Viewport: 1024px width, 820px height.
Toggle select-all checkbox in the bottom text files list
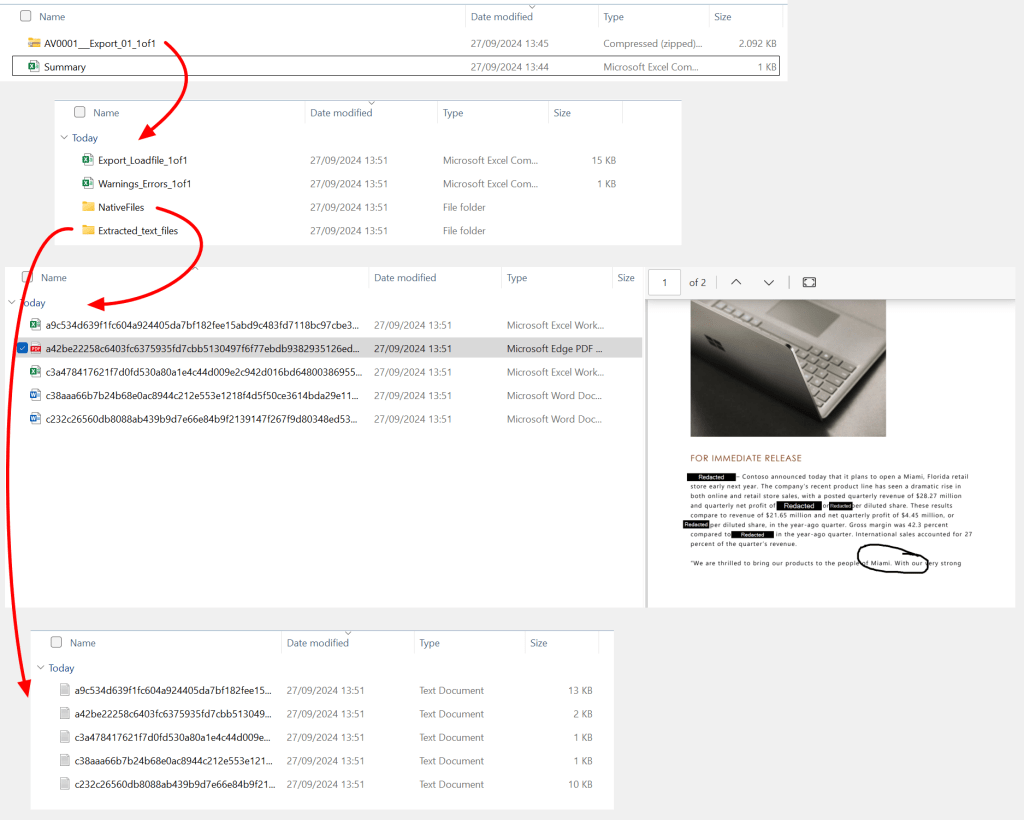56,643
